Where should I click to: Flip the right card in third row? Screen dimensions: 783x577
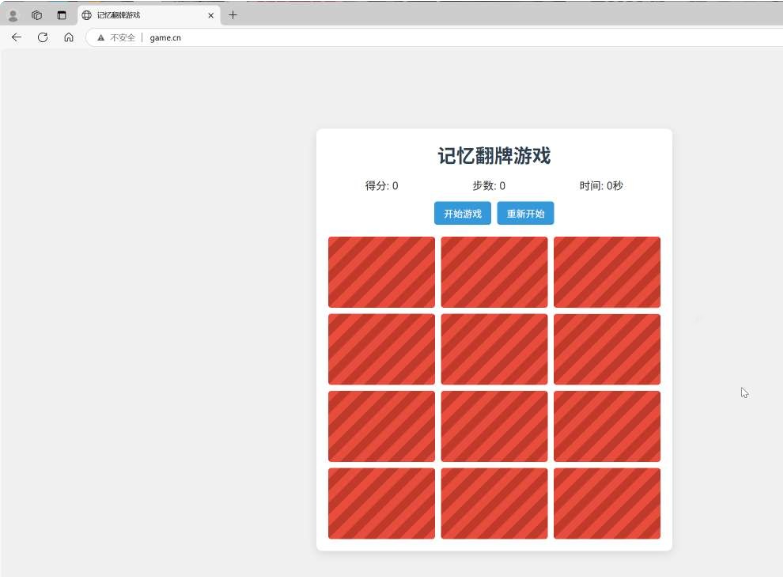(x=607, y=426)
